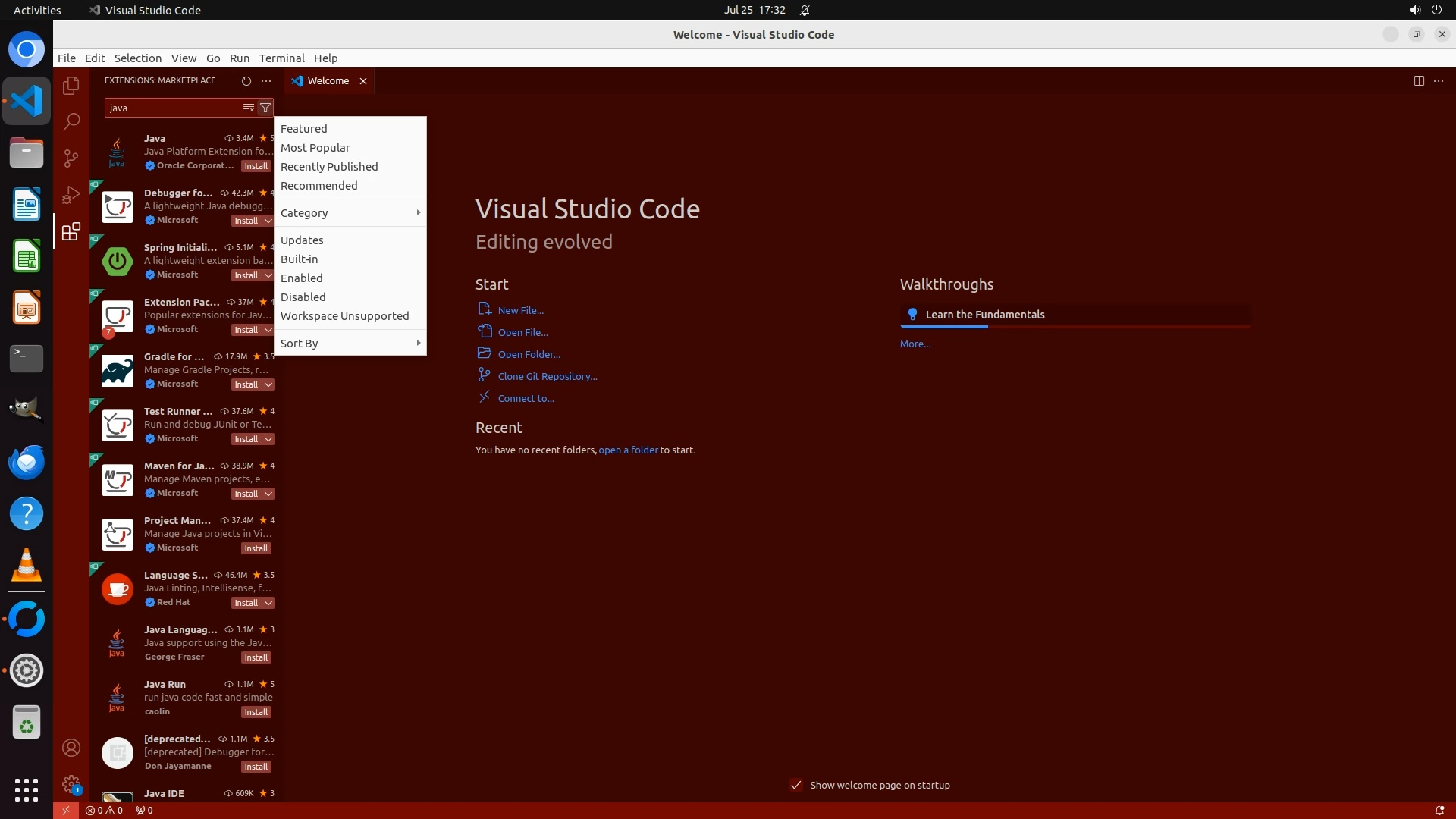Click the Clone Git Repository link
The height and width of the screenshot is (819, 1456).
[547, 376]
